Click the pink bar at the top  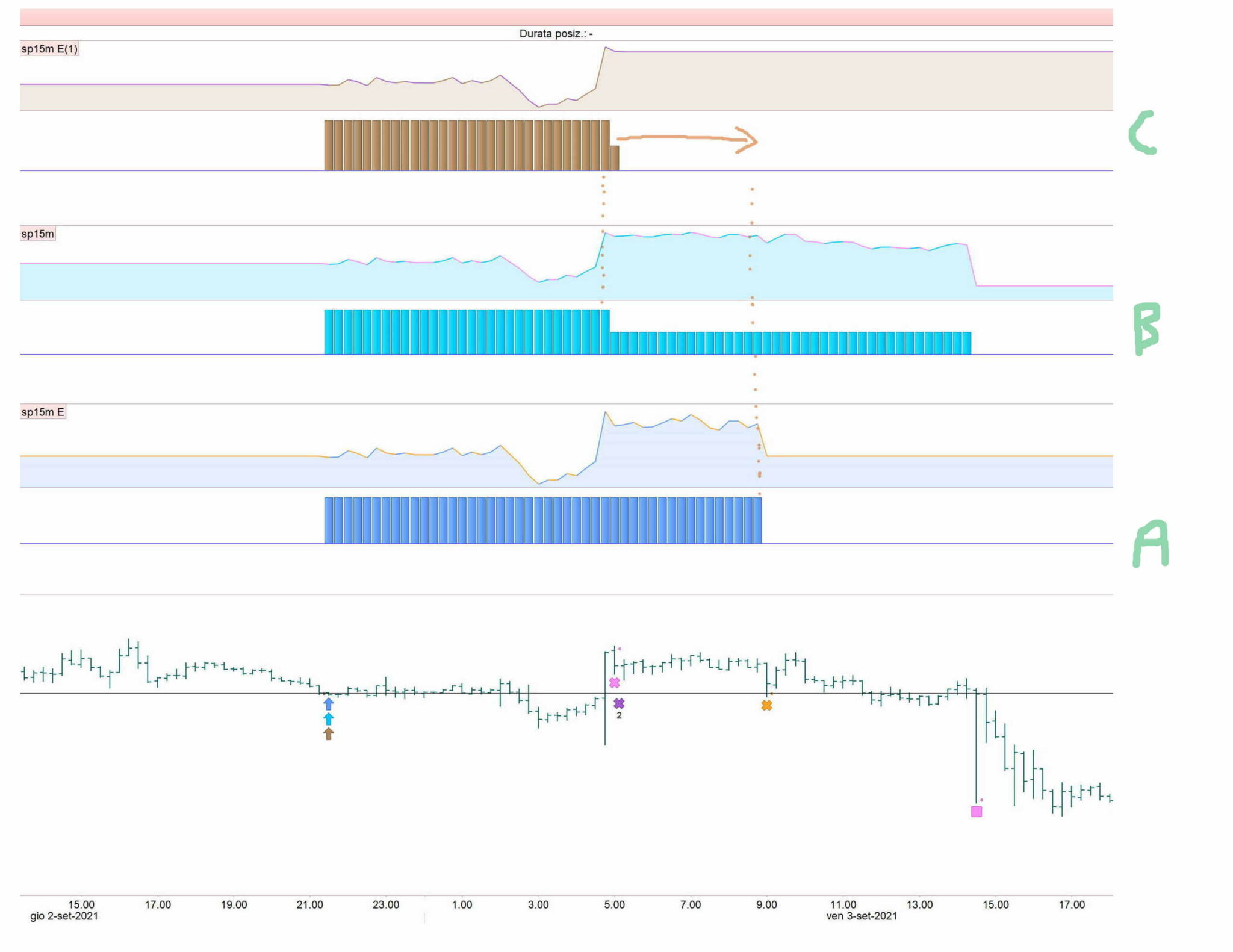[x=566, y=17]
